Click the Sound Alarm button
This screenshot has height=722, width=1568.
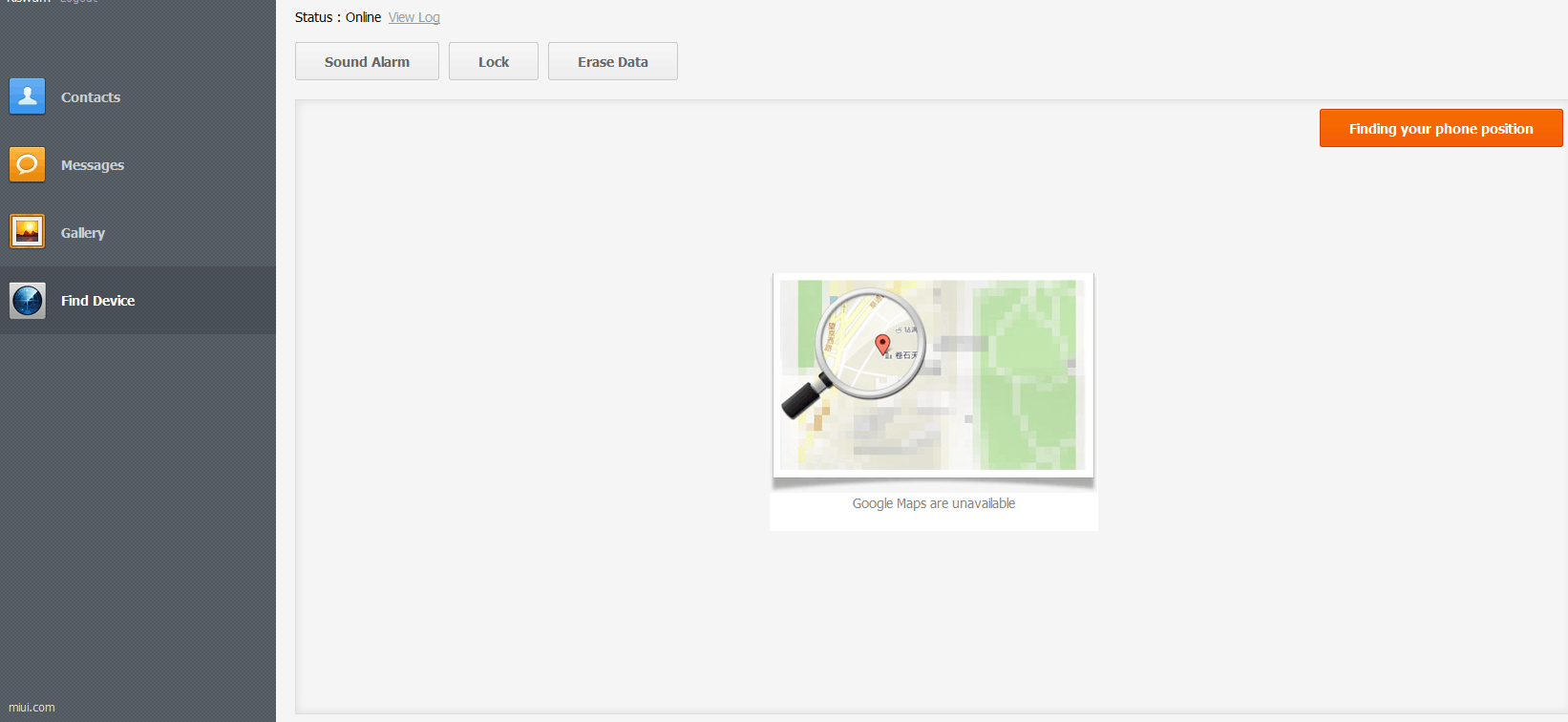pyautogui.click(x=367, y=61)
